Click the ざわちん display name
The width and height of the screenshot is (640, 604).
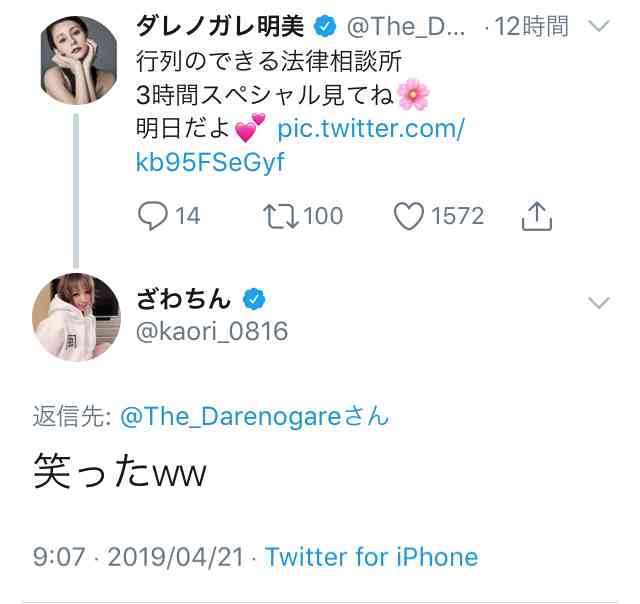coord(184,299)
